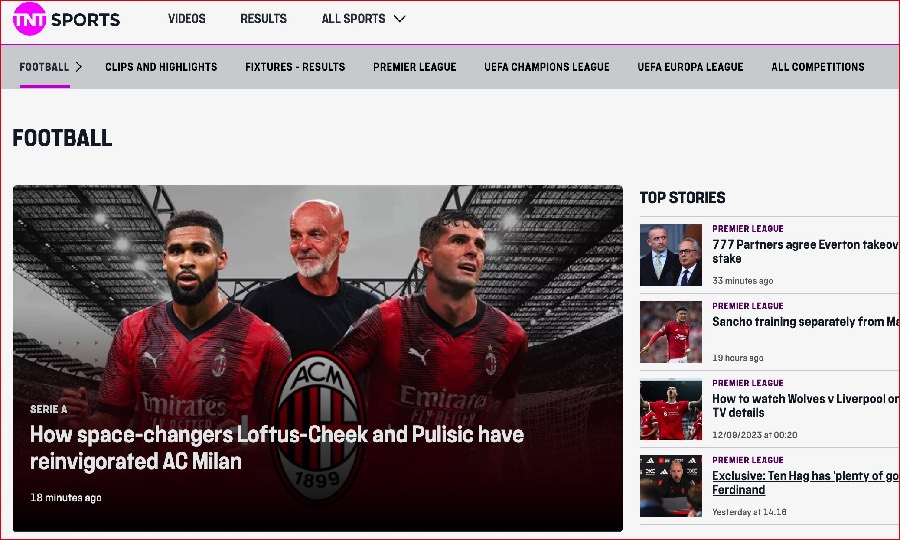Read the Sancho training separately story
Viewport: 900px width, 540px height.
tap(806, 322)
